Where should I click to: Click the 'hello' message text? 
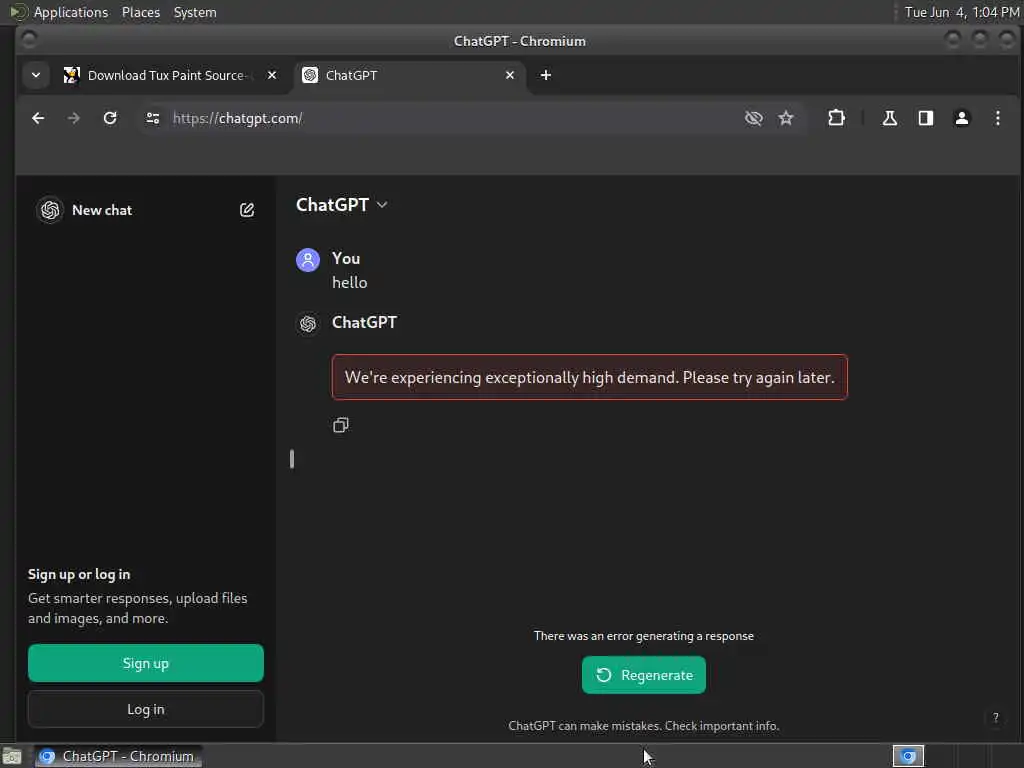[x=349, y=283]
